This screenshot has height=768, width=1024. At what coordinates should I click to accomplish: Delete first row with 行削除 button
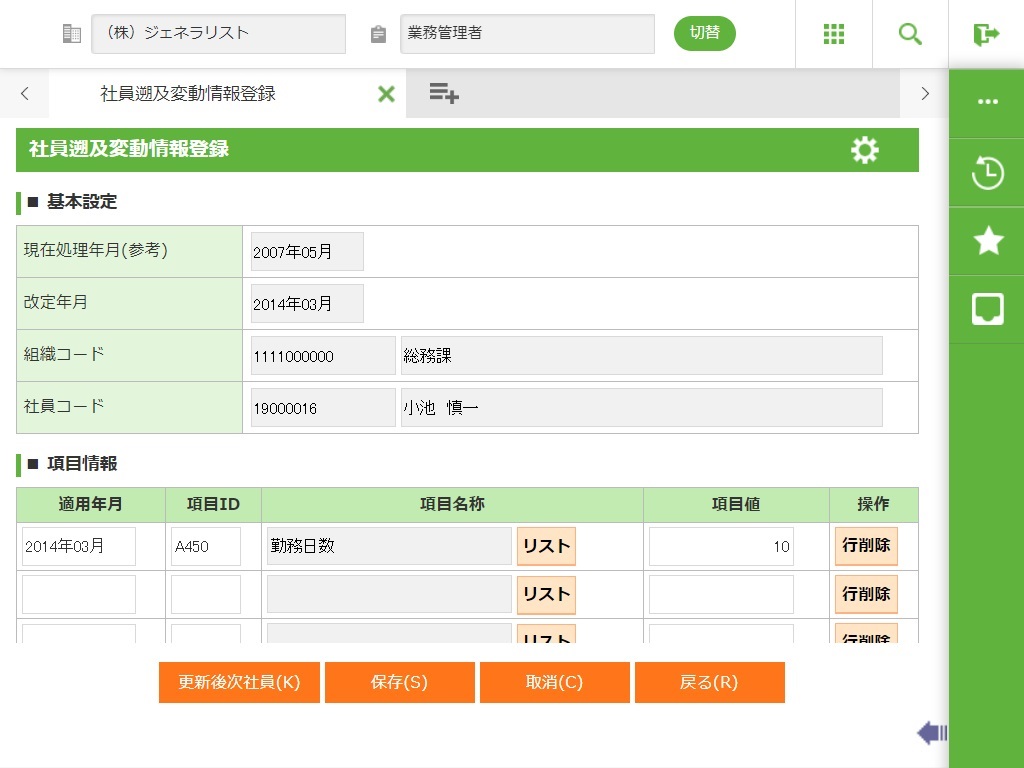tap(866, 546)
